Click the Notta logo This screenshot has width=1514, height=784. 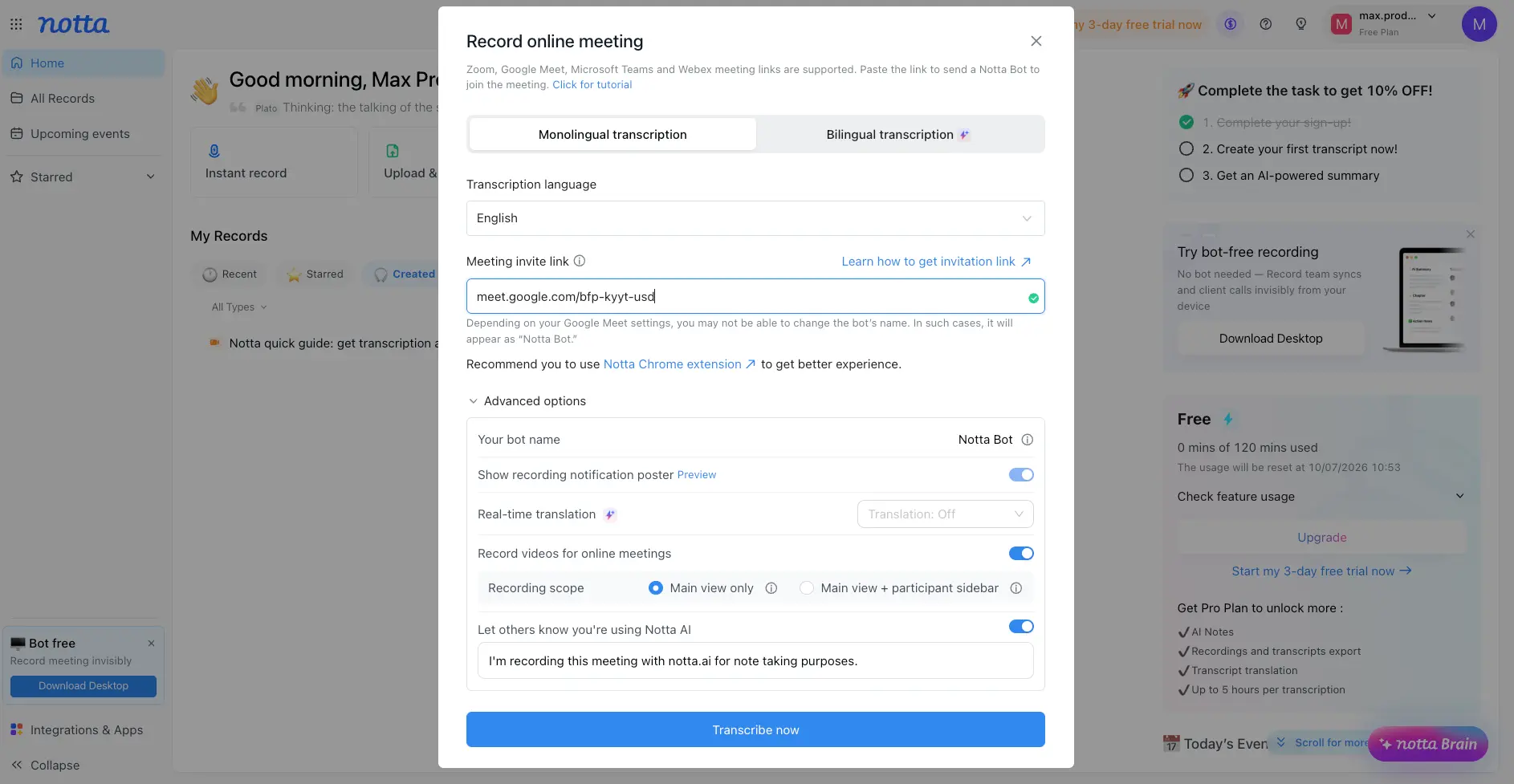[x=73, y=24]
